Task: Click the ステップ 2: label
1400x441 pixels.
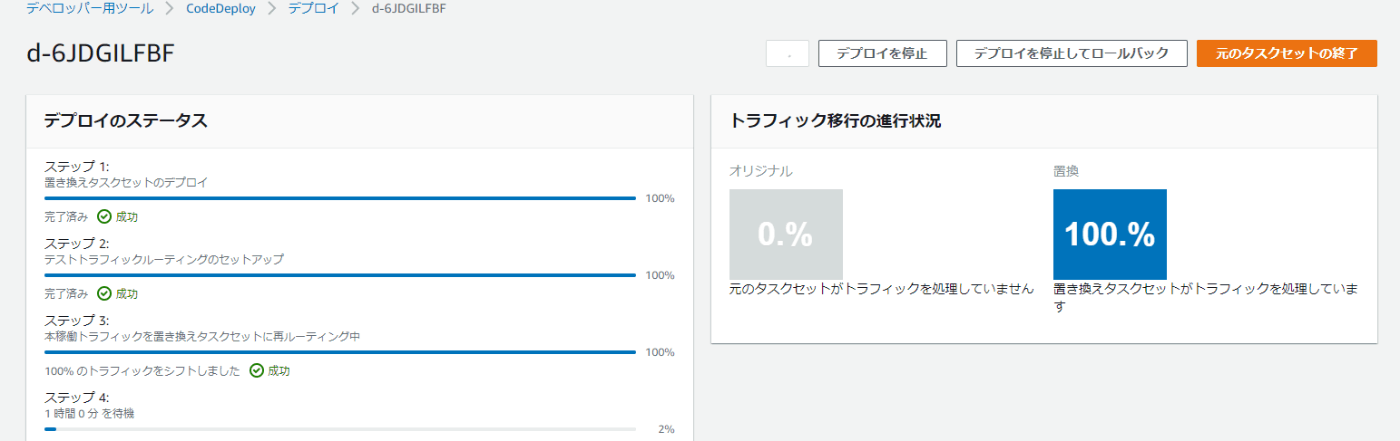Action: pyautogui.click(x=77, y=243)
